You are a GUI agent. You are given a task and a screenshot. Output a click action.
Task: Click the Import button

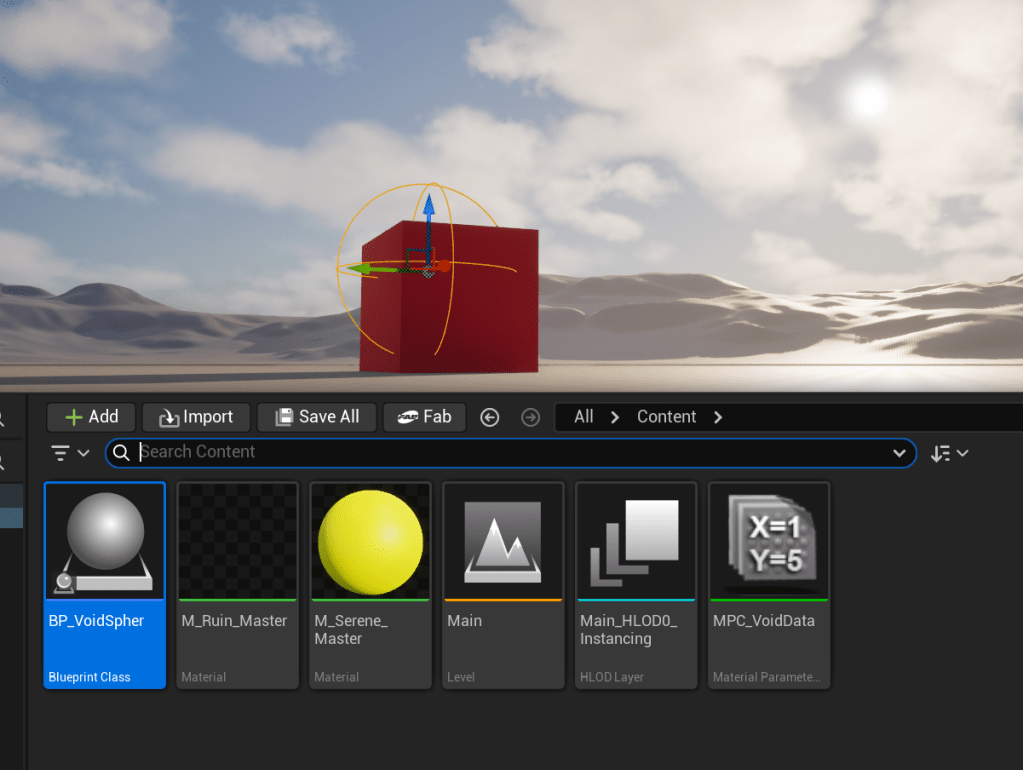coord(196,417)
